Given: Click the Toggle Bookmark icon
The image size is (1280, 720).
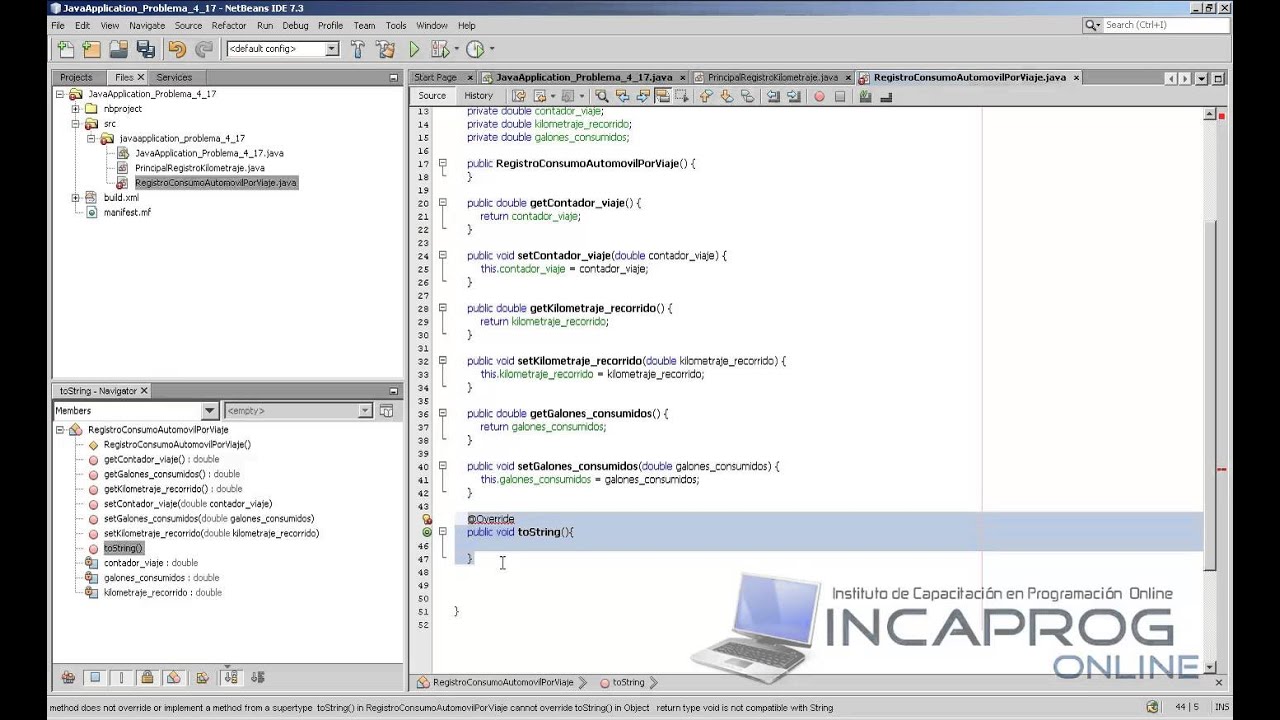Looking at the screenshot, I should pyautogui.click(x=747, y=96).
